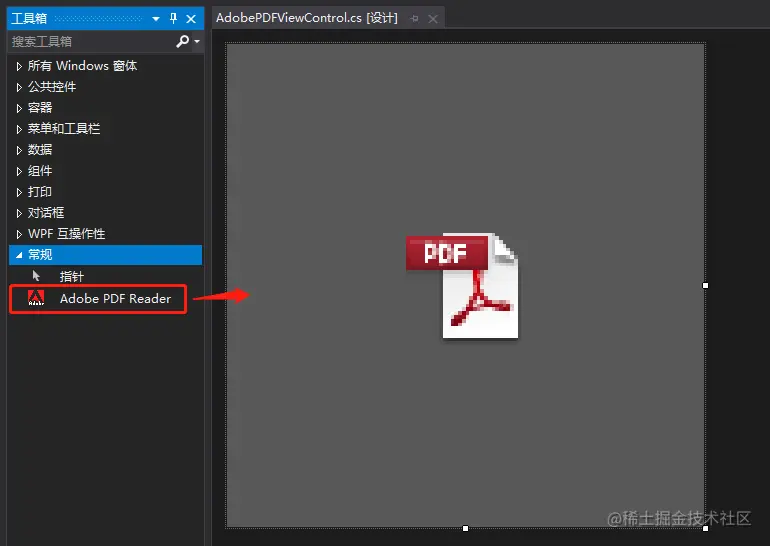
Task: Collapse the 常规 group arrow
Action: click(19, 255)
